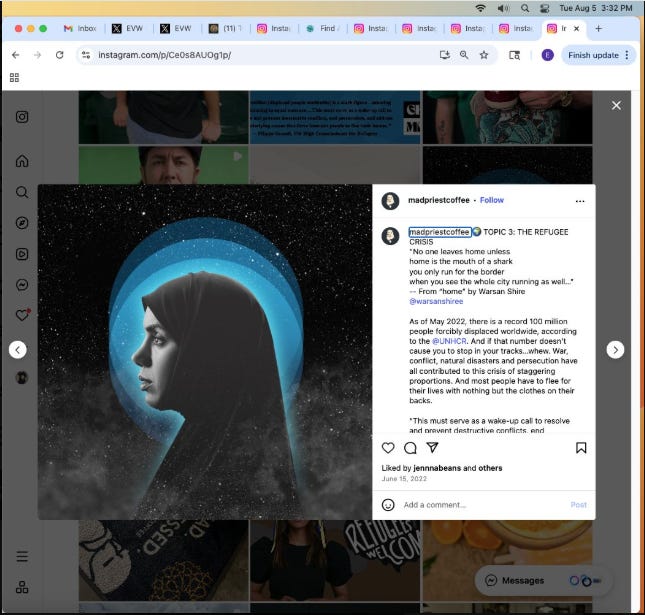This screenshot has width=645, height=615.
Task: Reload the Instagram page
Action: (60, 55)
